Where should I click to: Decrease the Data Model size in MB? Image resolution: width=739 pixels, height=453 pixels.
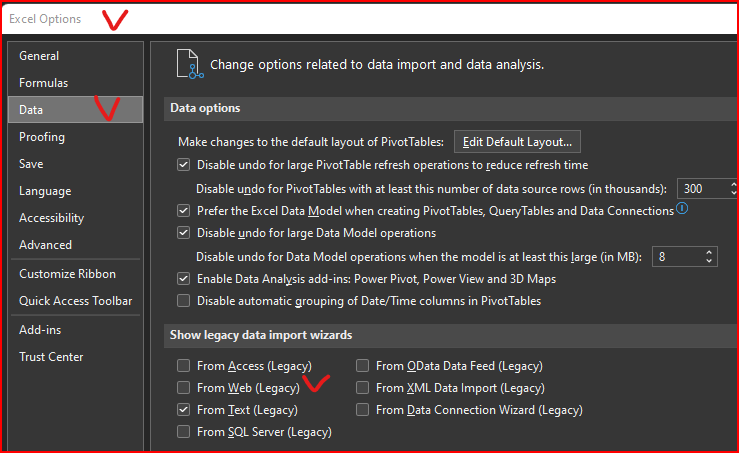point(709,261)
